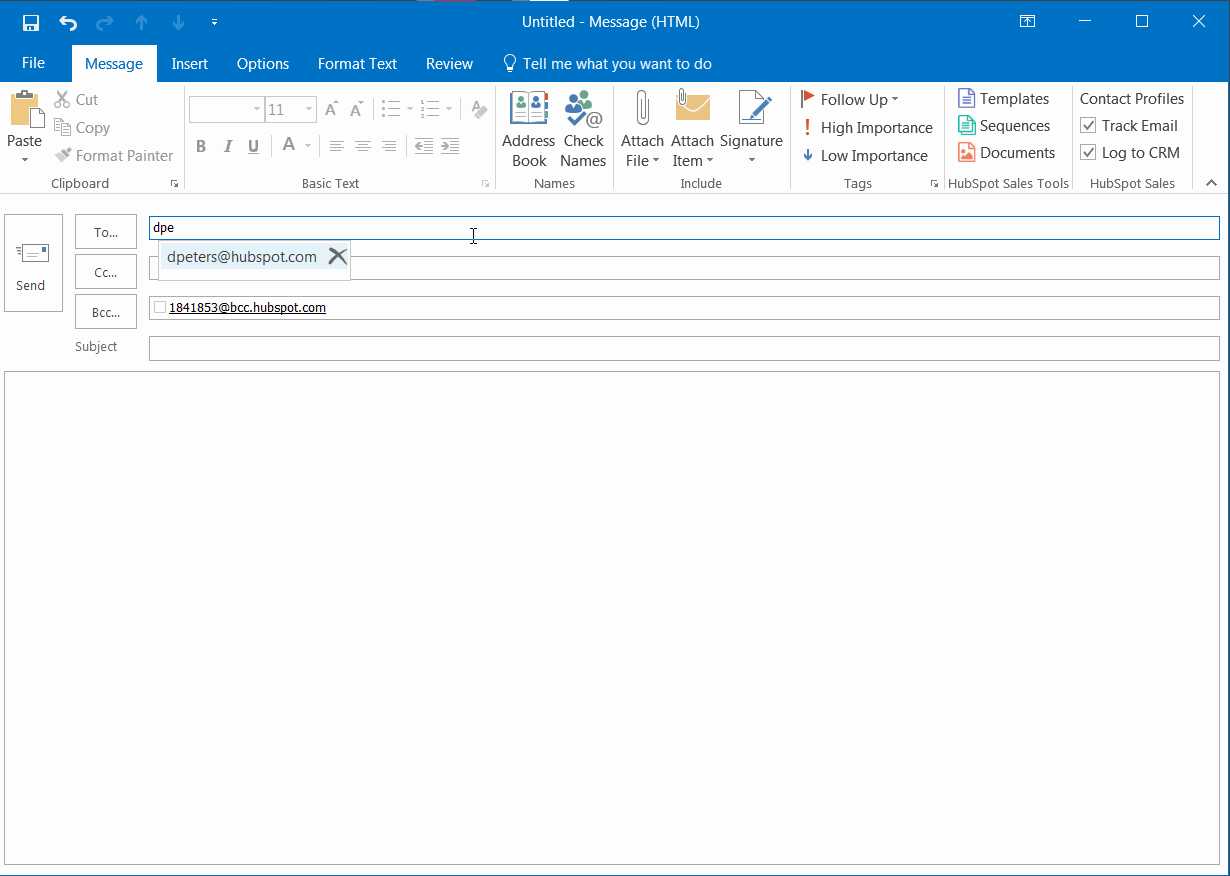1230x876 pixels.
Task: Click the Increase Indent icon
Action: [x=450, y=146]
